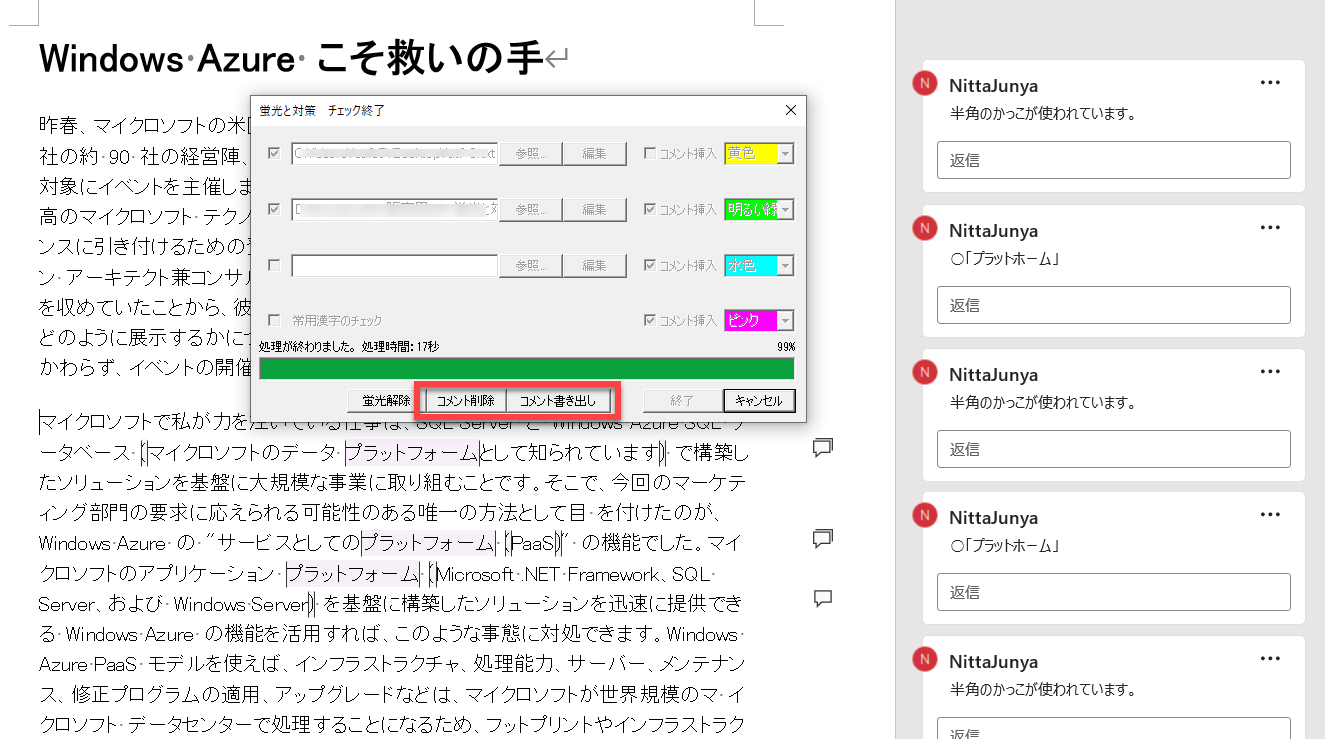Image resolution: width=1325 pixels, height=739 pixels.
Task: Expand the 黄色 highlight color dropdown
Action: pyautogui.click(x=785, y=154)
